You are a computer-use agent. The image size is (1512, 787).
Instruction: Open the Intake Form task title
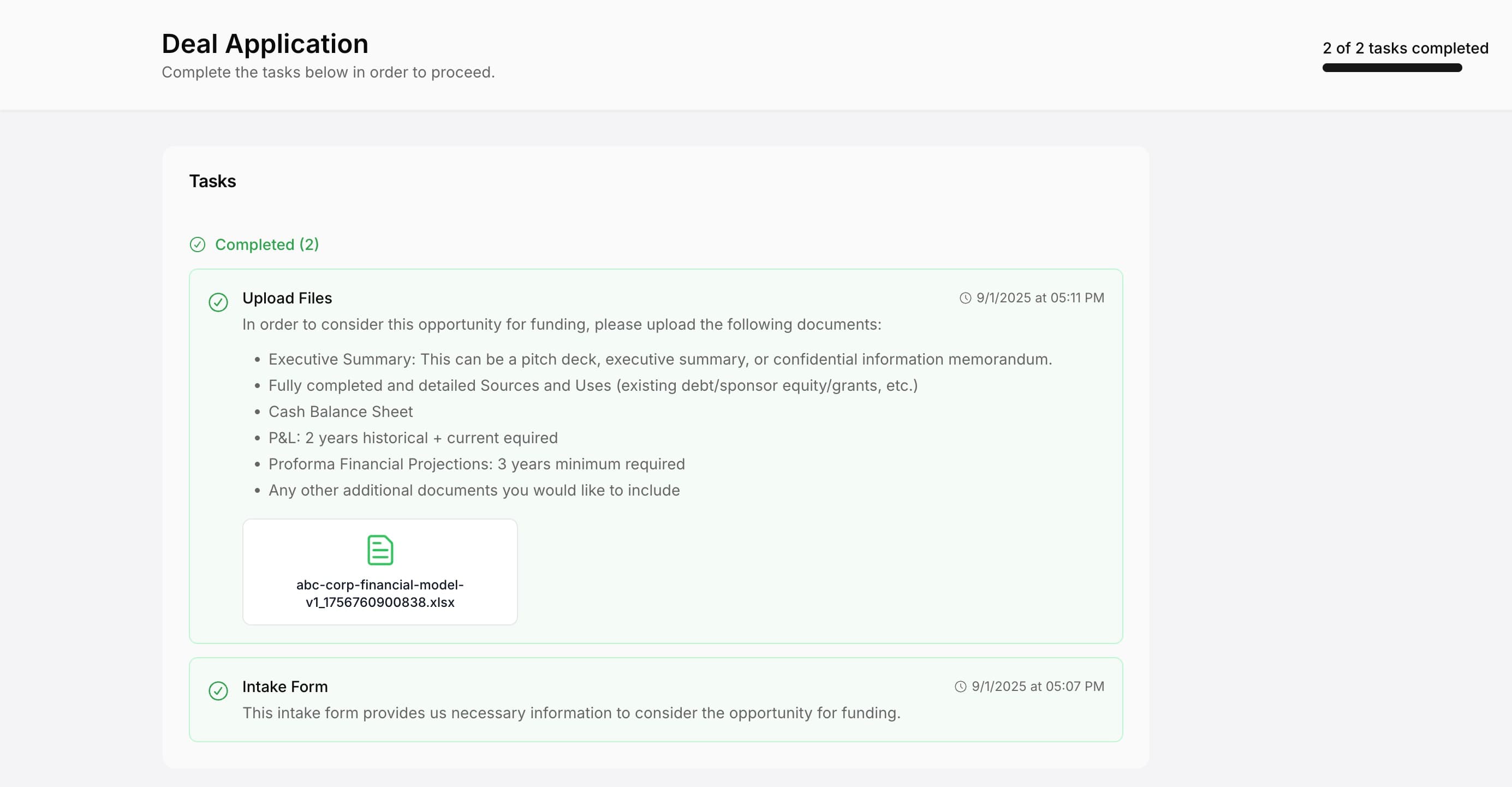[x=285, y=687]
